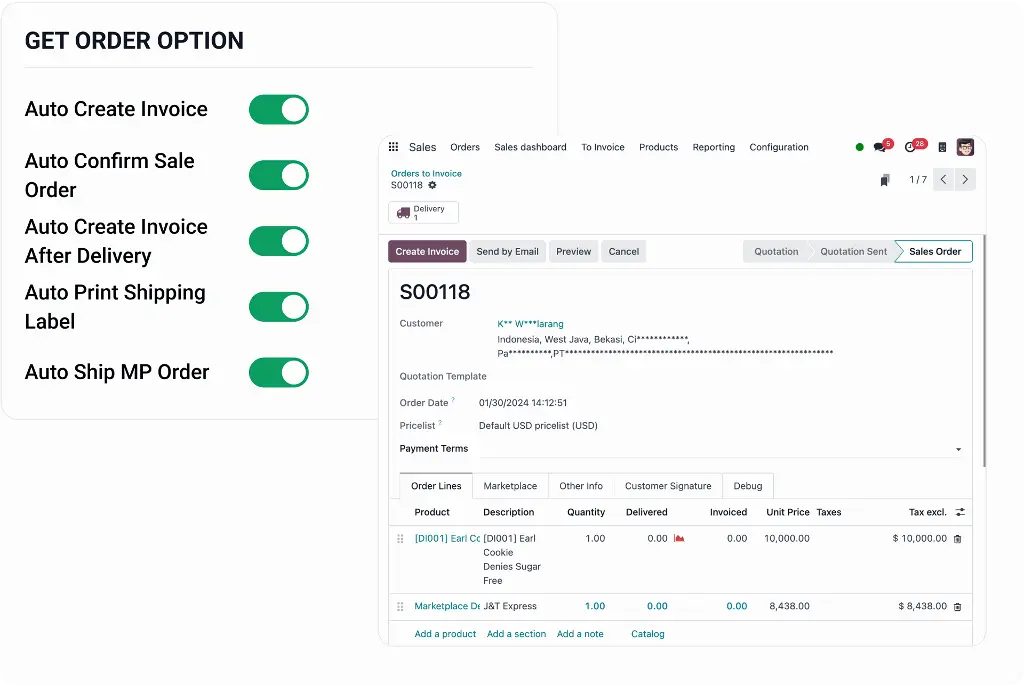Image resolution: width=1024 pixels, height=685 pixels.
Task: Click the drag handle of Marketplace Delivery line
Action: click(x=401, y=606)
